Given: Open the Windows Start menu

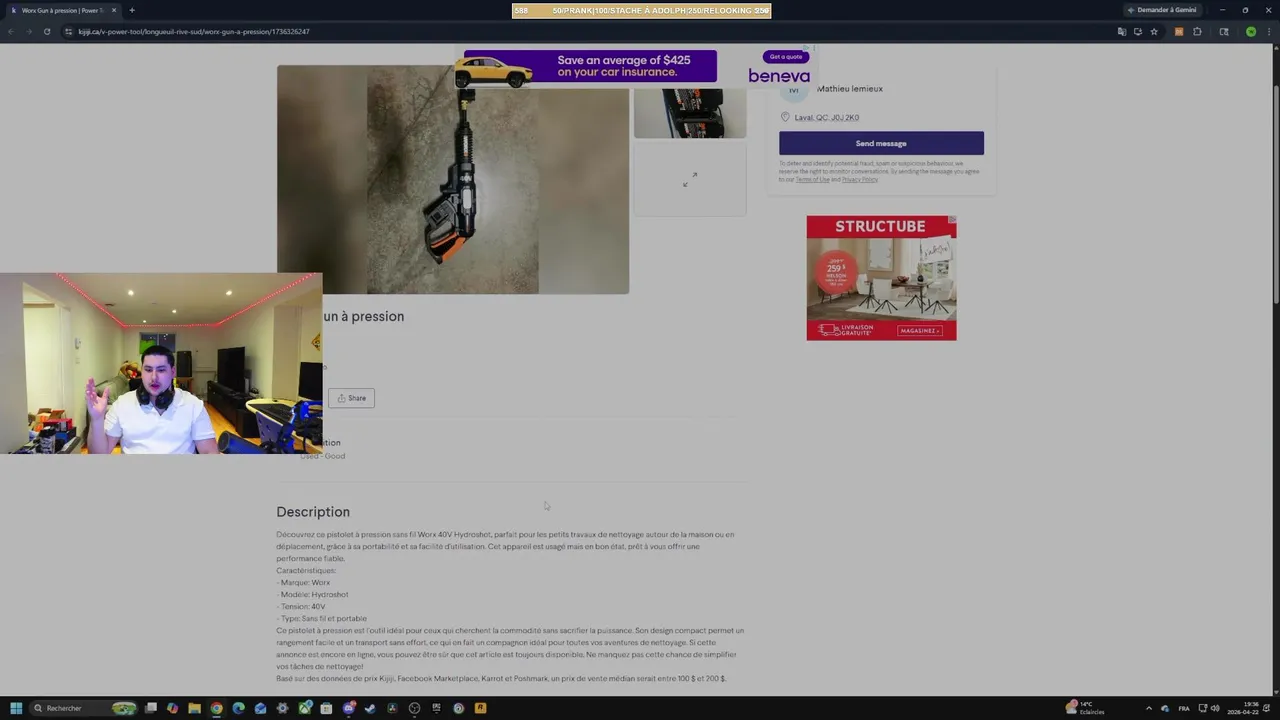Looking at the screenshot, I should coord(16,708).
